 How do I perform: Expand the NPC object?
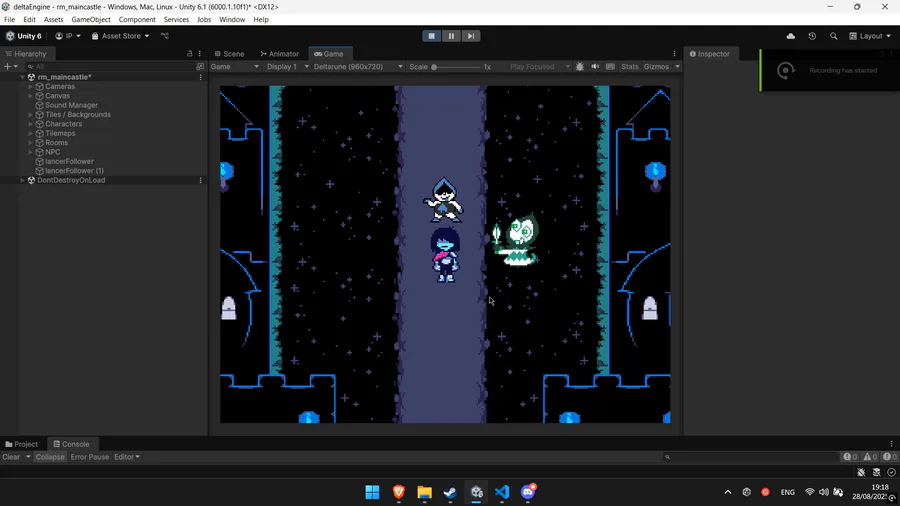click(x=30, y=152)
